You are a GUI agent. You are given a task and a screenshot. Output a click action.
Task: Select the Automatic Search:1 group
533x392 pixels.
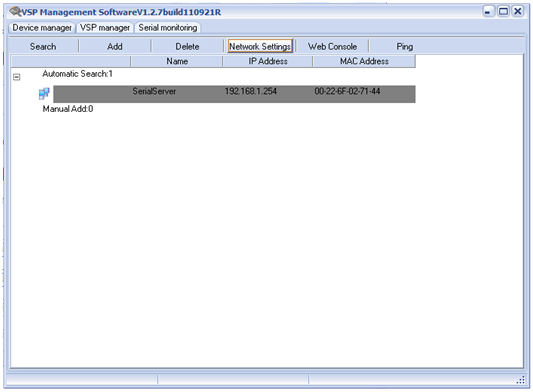[77, 74]
